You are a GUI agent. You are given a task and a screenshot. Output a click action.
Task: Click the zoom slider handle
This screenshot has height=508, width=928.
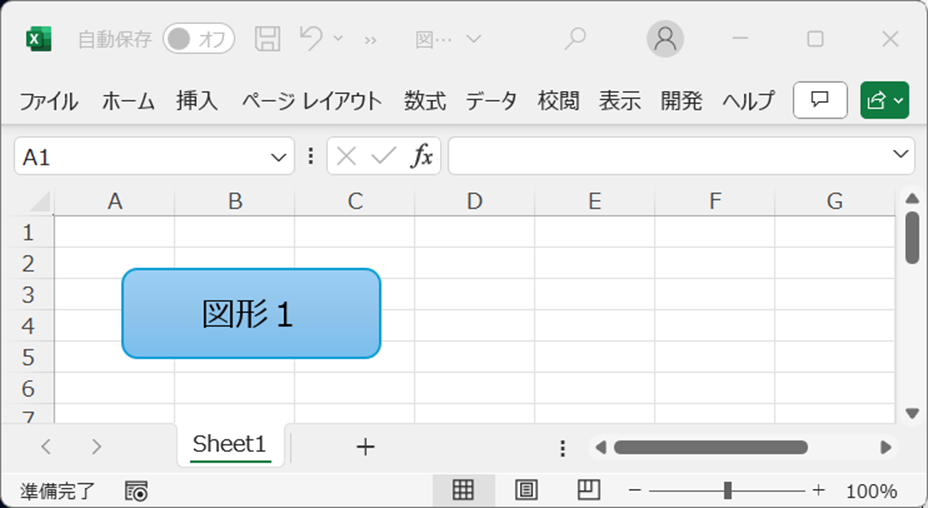pos(727,490)
